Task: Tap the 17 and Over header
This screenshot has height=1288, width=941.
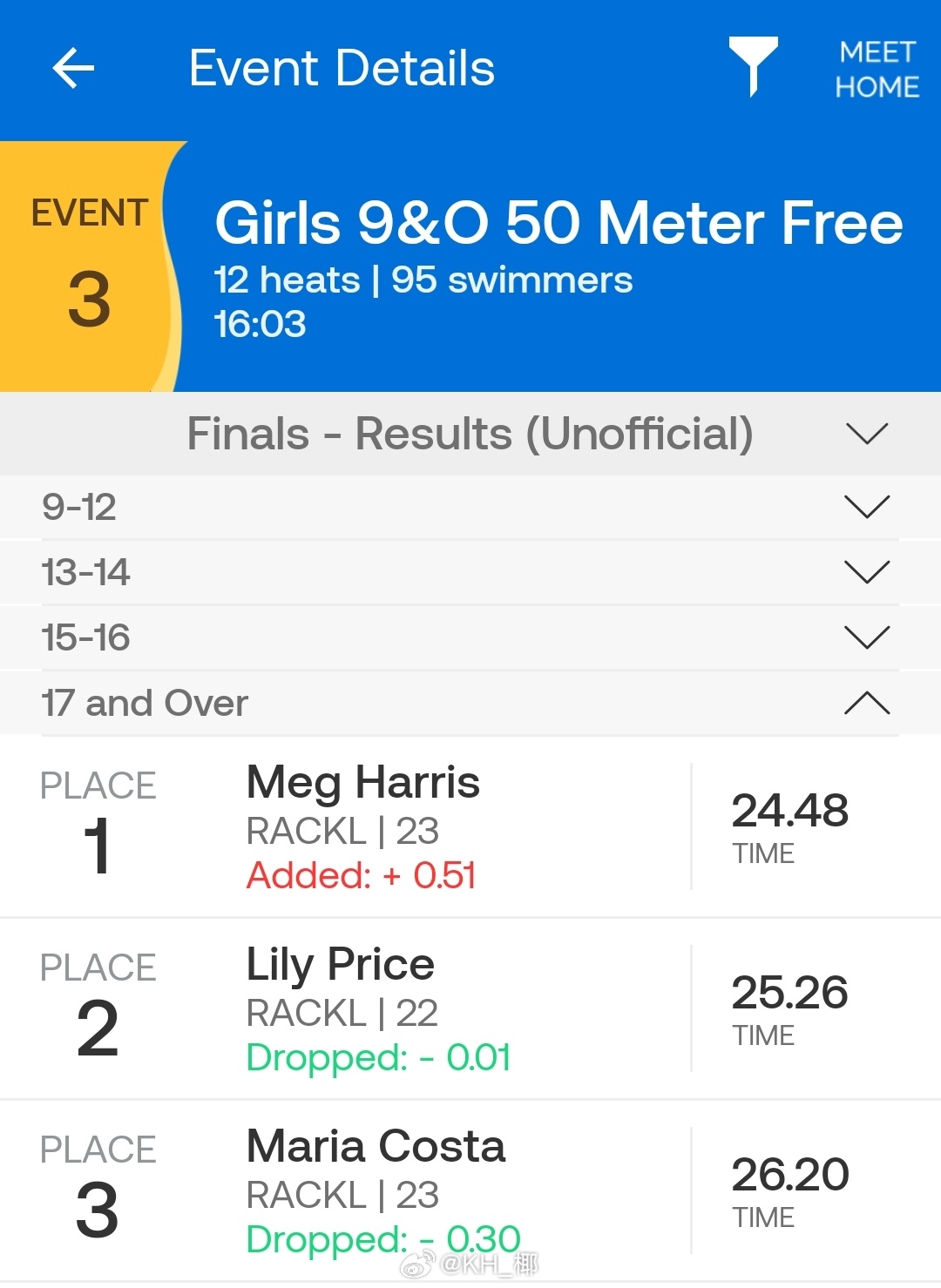Action: click(470, 703)
